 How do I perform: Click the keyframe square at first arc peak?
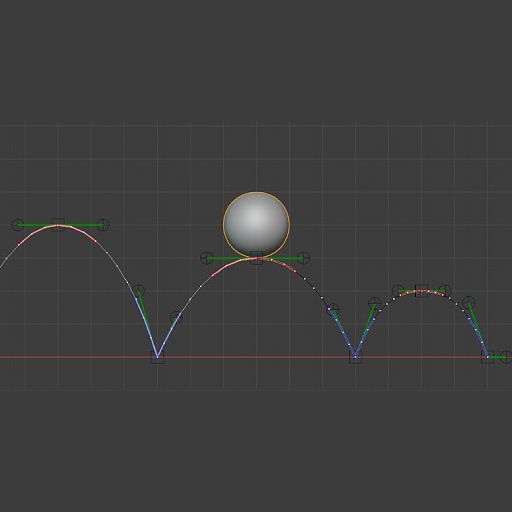(58, 225)
